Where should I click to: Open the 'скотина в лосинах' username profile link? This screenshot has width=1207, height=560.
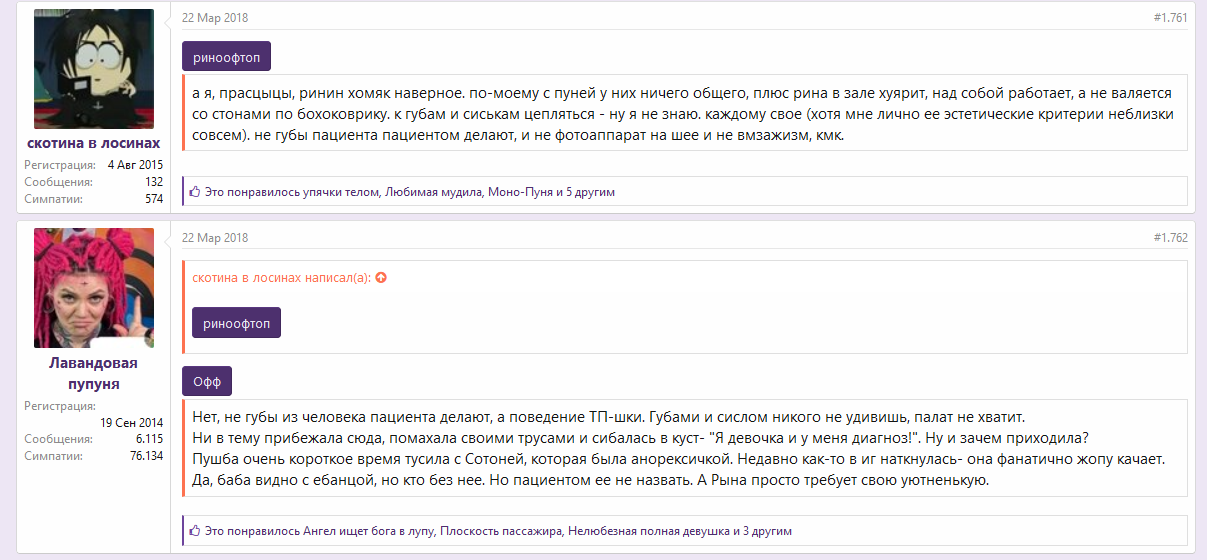pyautogui.click(x=94, y=143)
